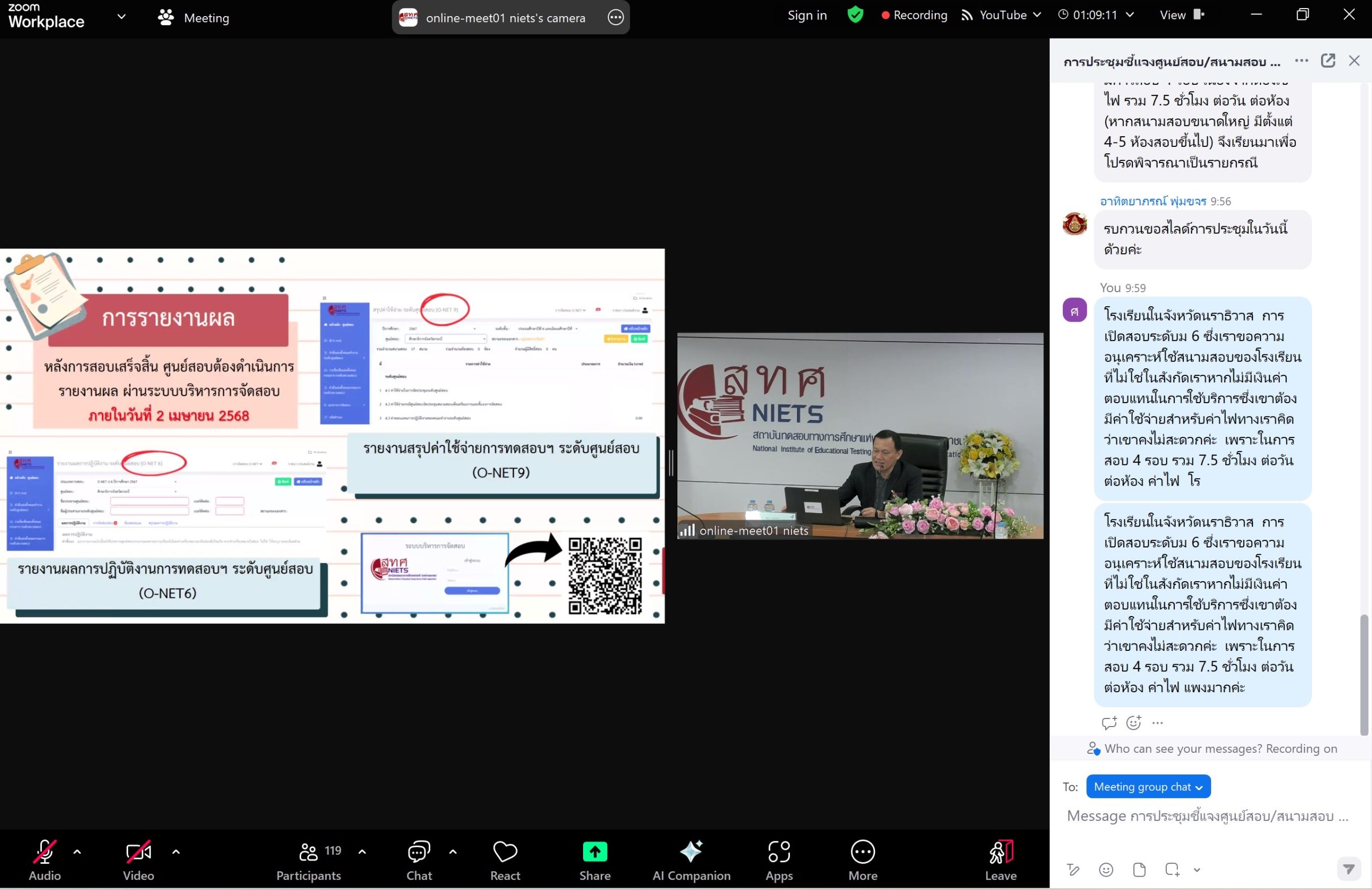1372x890 pixels.
Task: Open the screenshot capture tool
Action: click(x=1172, y=869)
